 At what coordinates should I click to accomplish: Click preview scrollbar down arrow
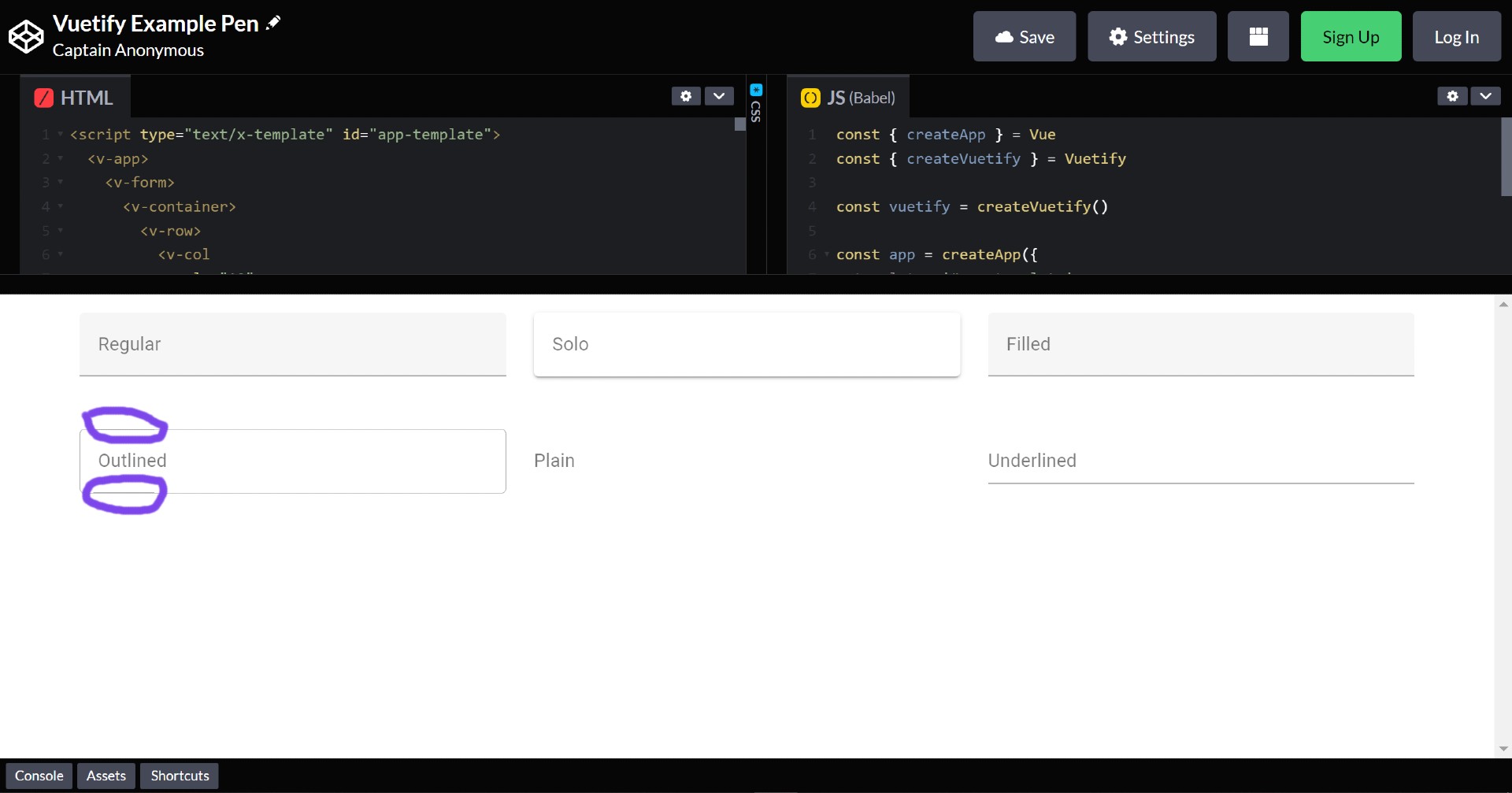(x=1503, y=749)
